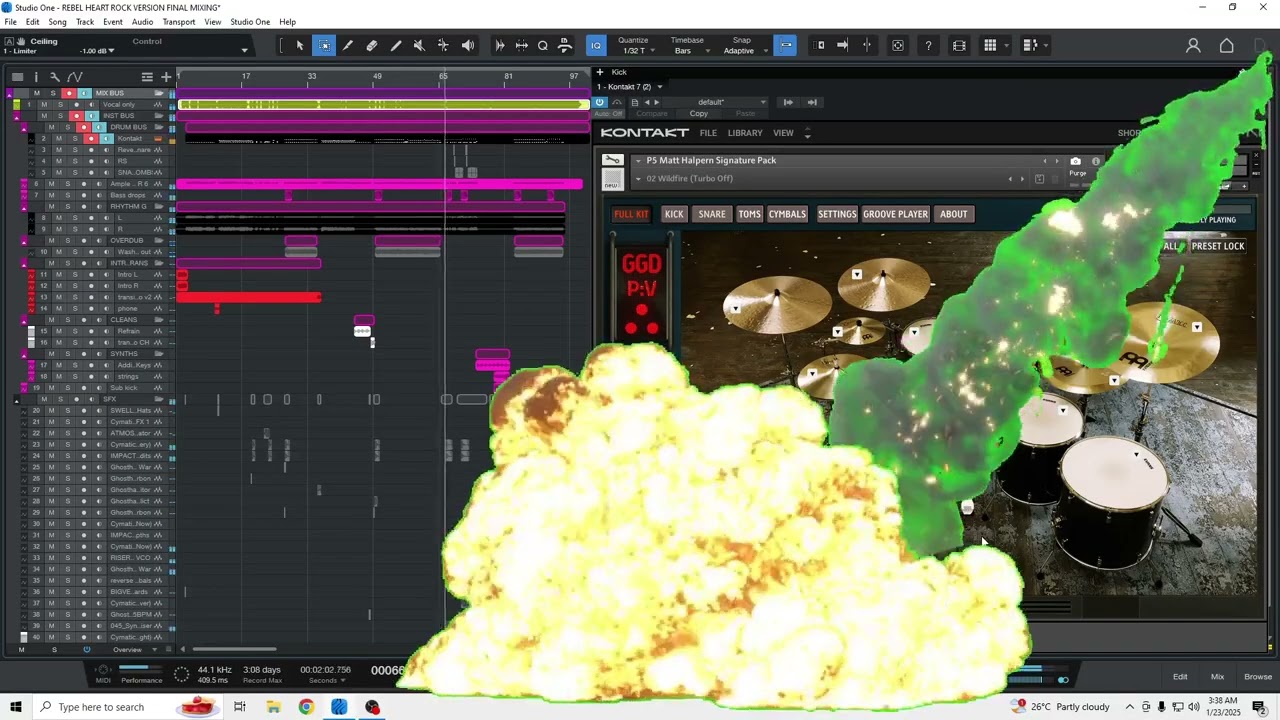Collapse the DRUM BUS folder
The image size is (1280, 720).
click(25, 127)
